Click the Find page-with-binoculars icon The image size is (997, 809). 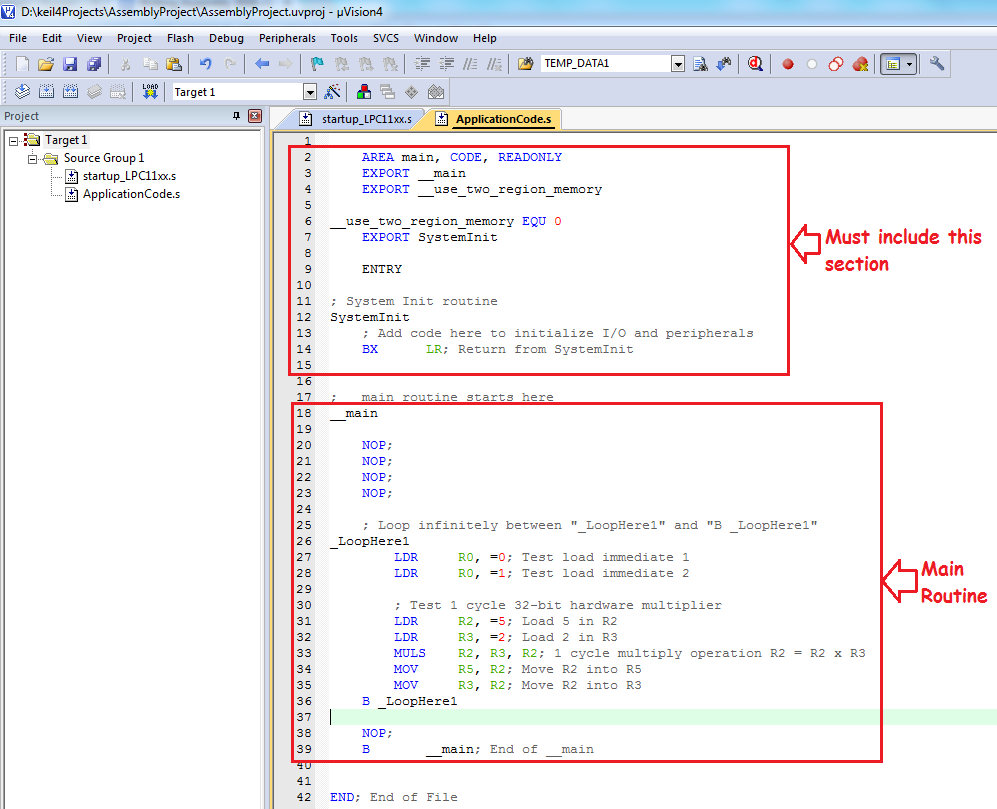[x=700, y=64]
